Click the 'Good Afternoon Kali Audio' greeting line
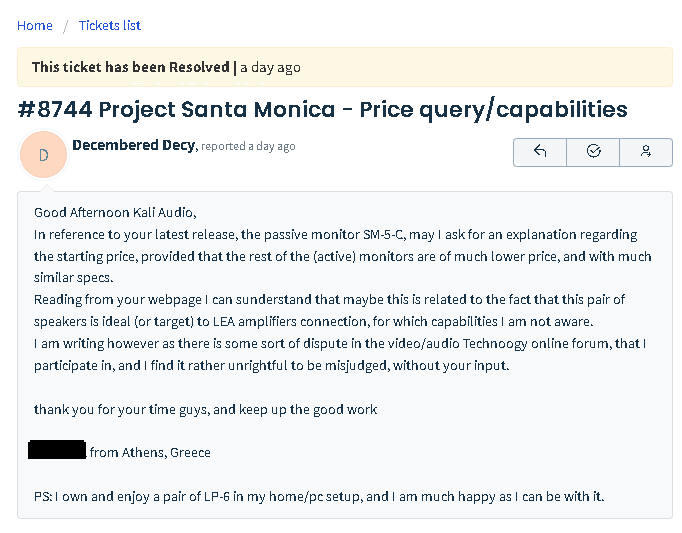Screen dimensions: 682x533 coord(115,212)
